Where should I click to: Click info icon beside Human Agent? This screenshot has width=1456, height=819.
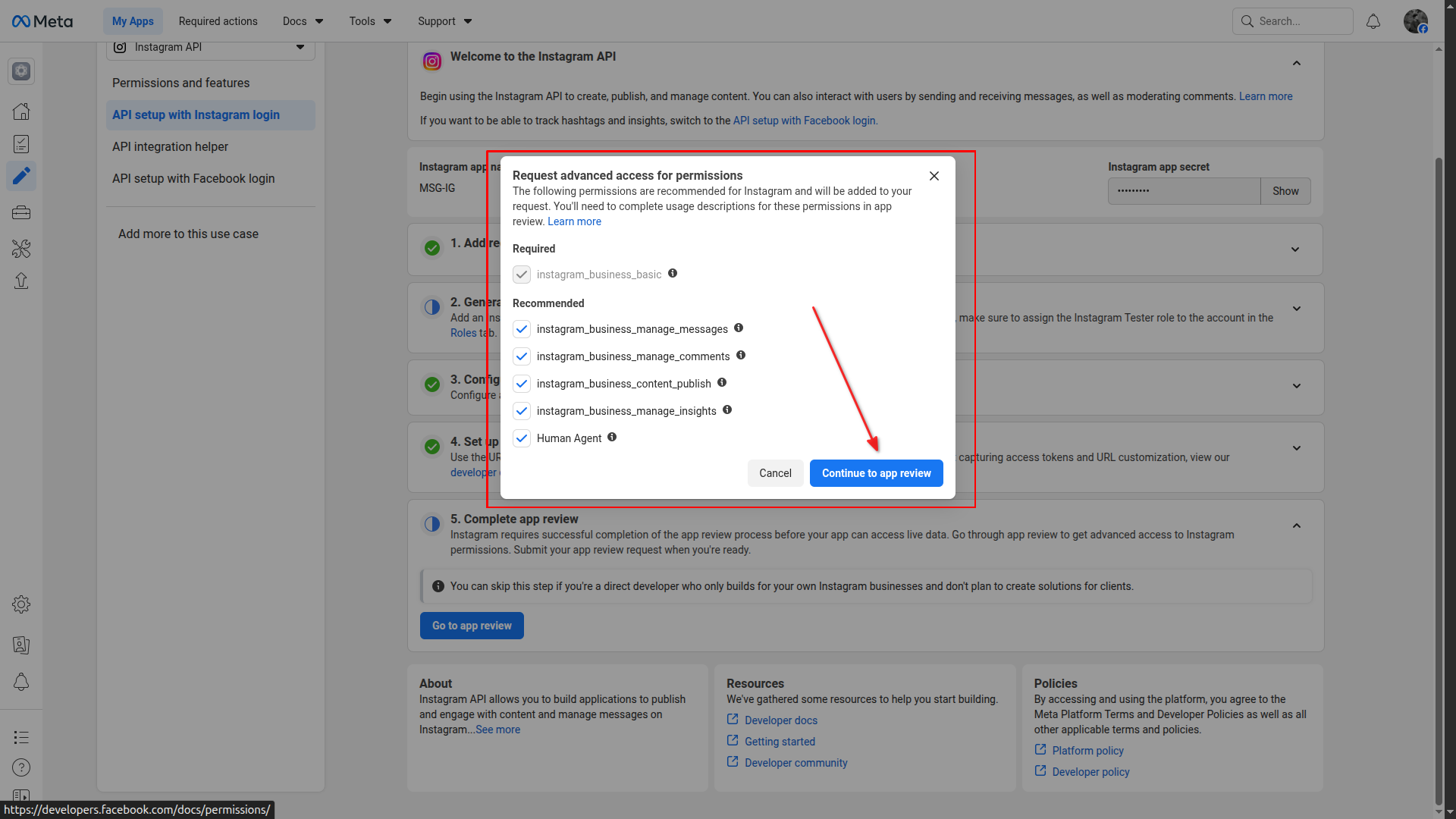pos(612,438)
